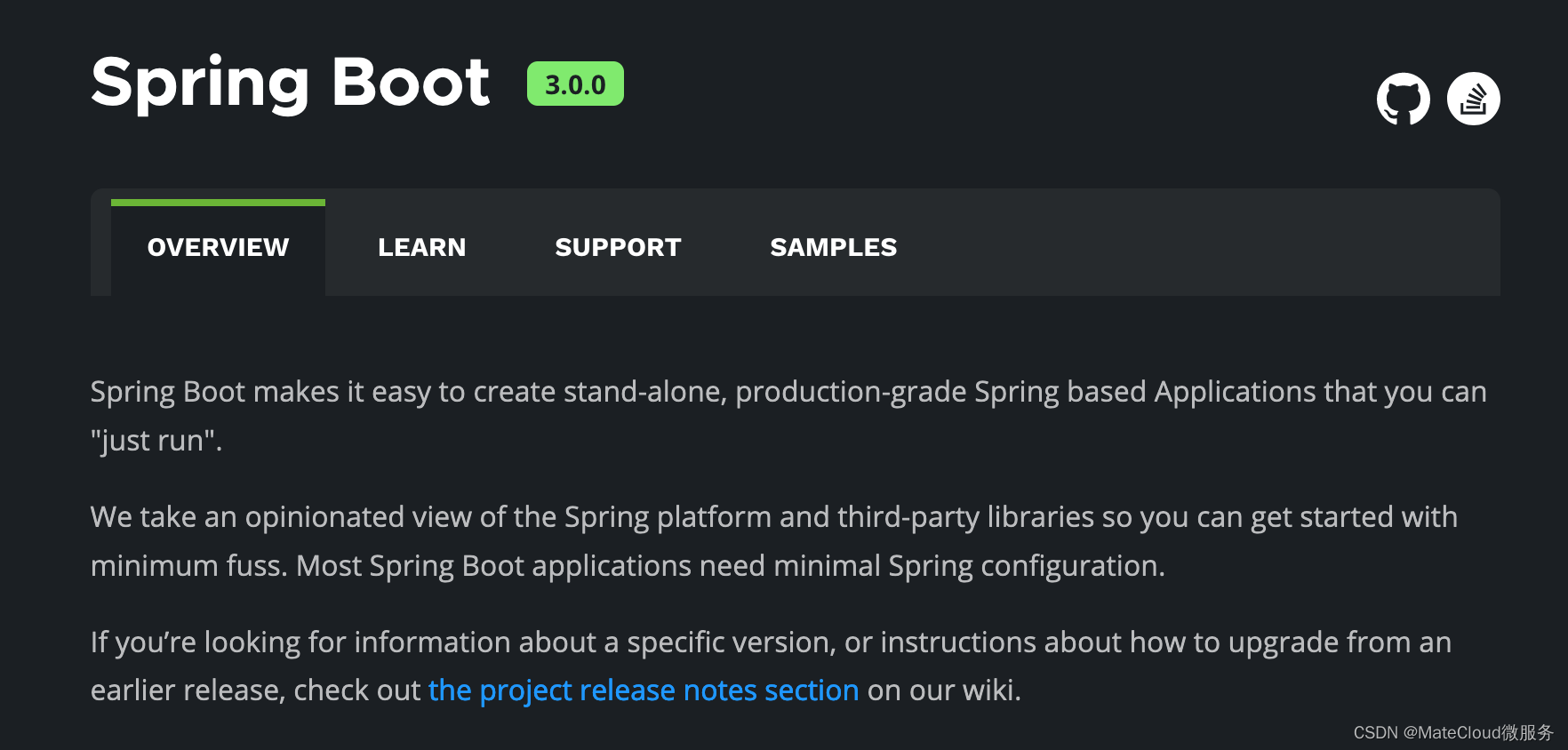The height and width of the screenshot is (750, 1568).
Task: Click the paragraph starting 'We take an opinionated view'
Action: pos(773,541)
